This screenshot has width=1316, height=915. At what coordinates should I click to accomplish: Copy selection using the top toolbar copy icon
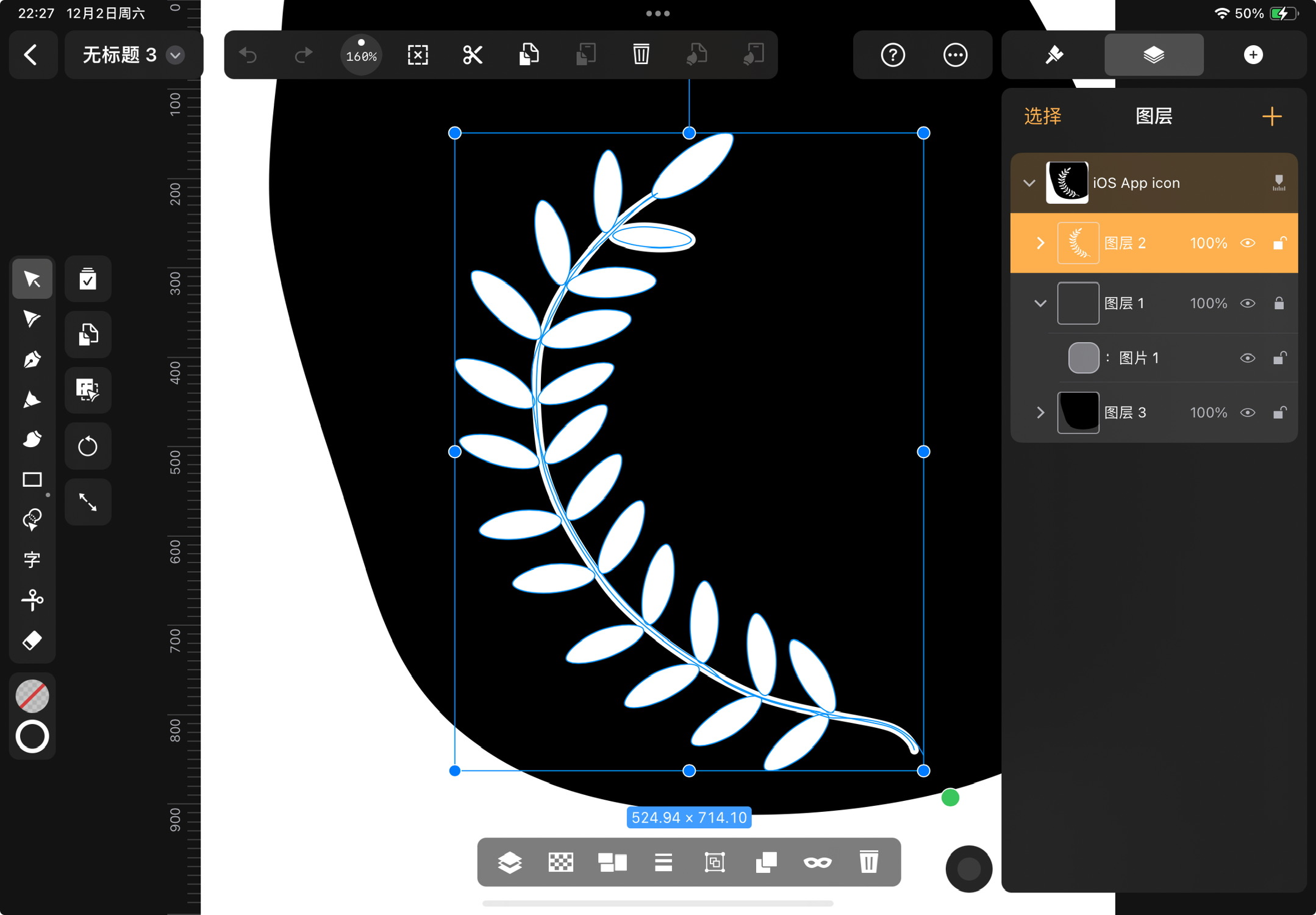(529, 55)
